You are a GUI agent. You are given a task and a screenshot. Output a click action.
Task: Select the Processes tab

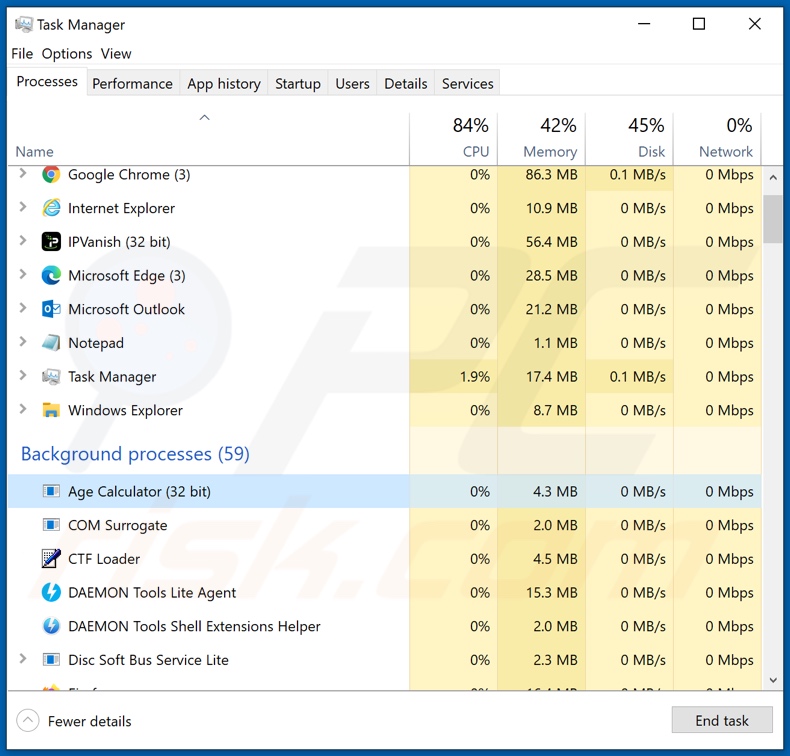point(47,82)
